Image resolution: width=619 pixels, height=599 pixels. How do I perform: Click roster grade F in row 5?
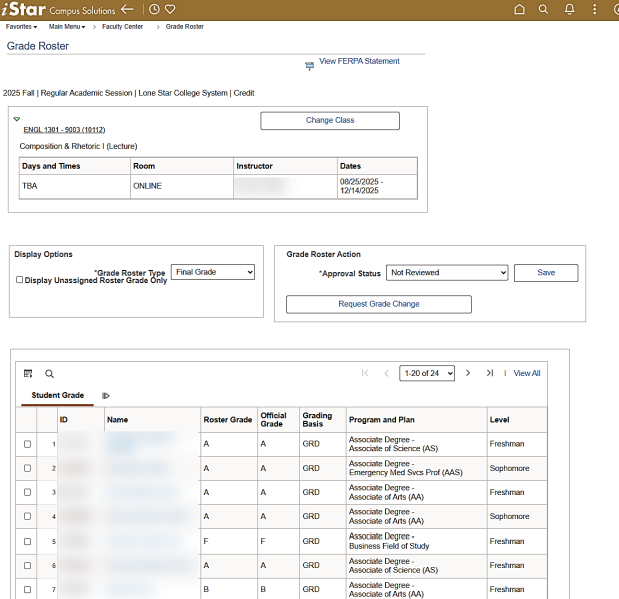[x=206, y=541]
